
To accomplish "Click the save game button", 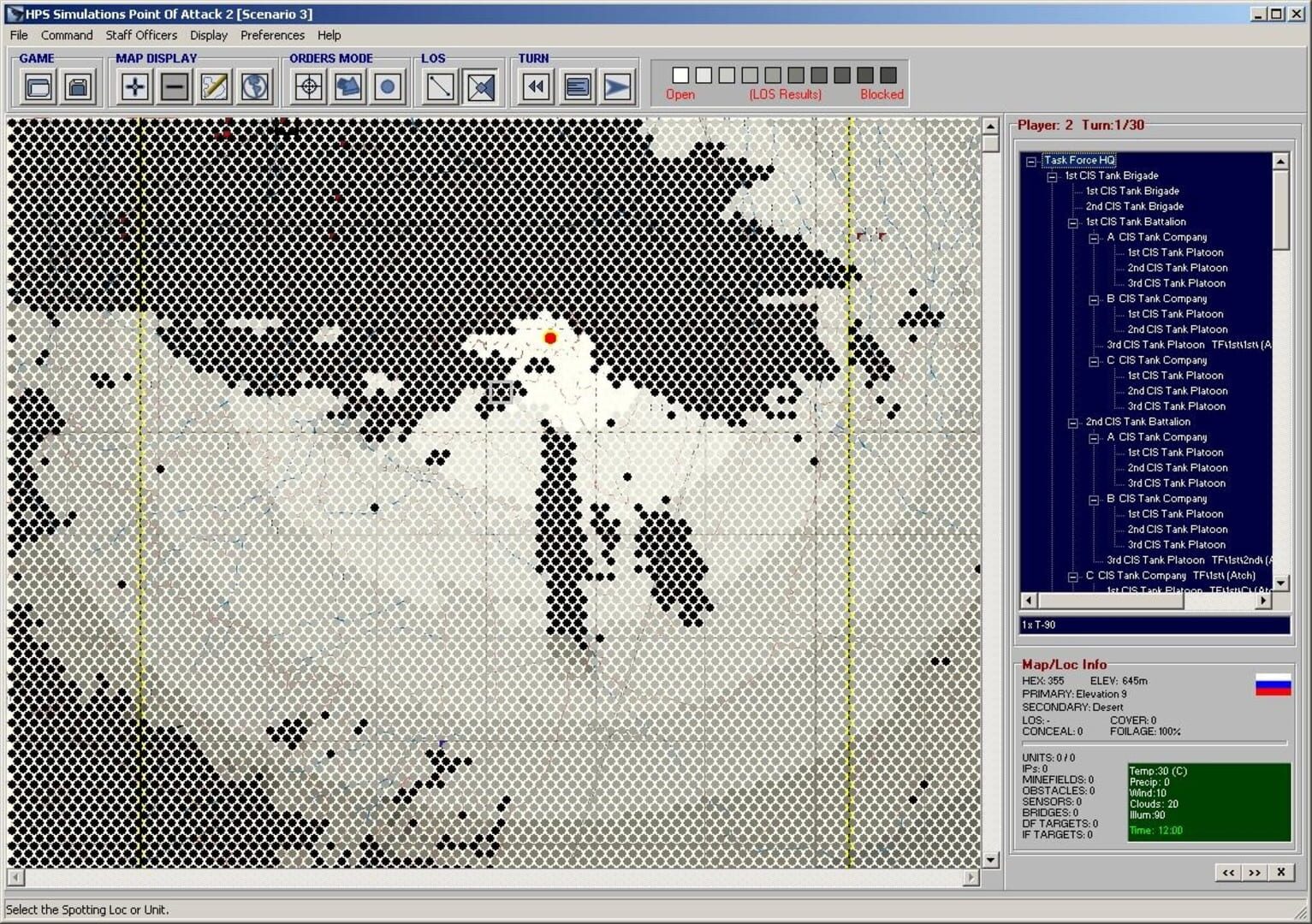I will 77,86.
